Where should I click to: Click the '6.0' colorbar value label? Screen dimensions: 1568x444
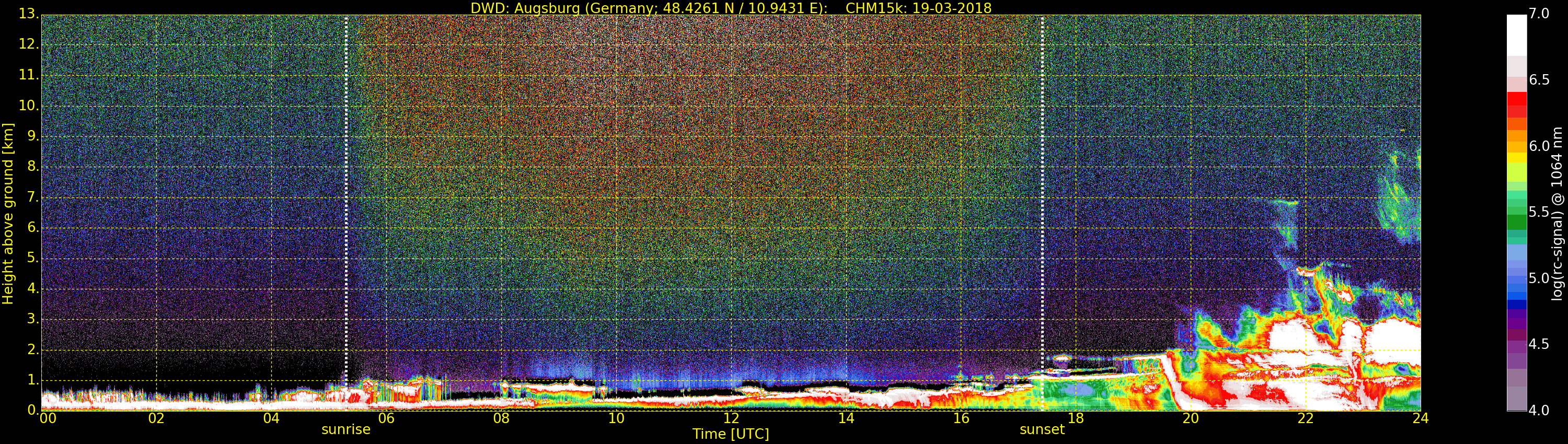click(x=1539, y=146)
